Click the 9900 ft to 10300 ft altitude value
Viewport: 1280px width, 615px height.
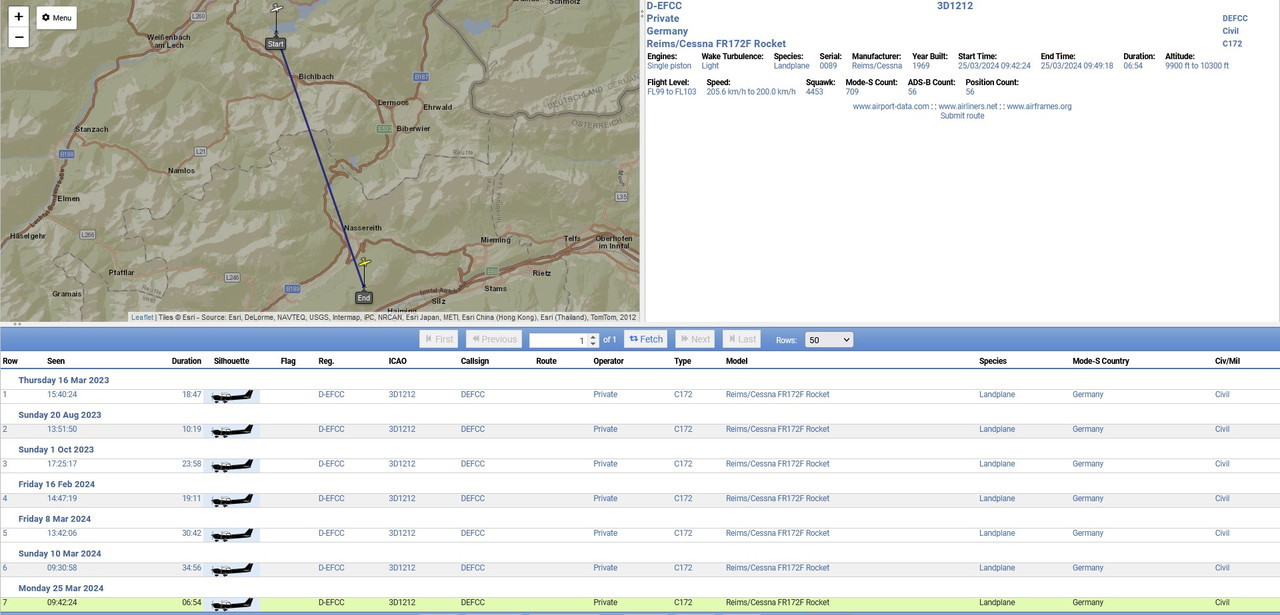tap(1197, 66)
